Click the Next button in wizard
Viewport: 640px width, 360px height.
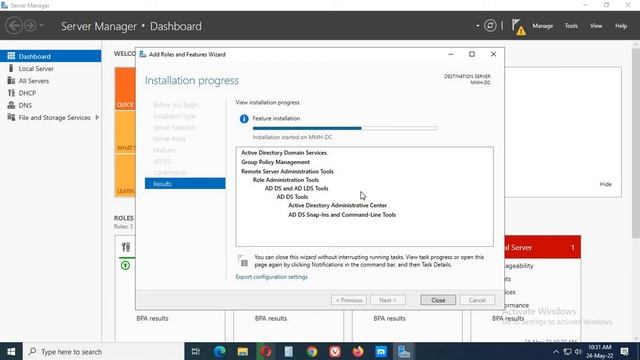(388, 300)
